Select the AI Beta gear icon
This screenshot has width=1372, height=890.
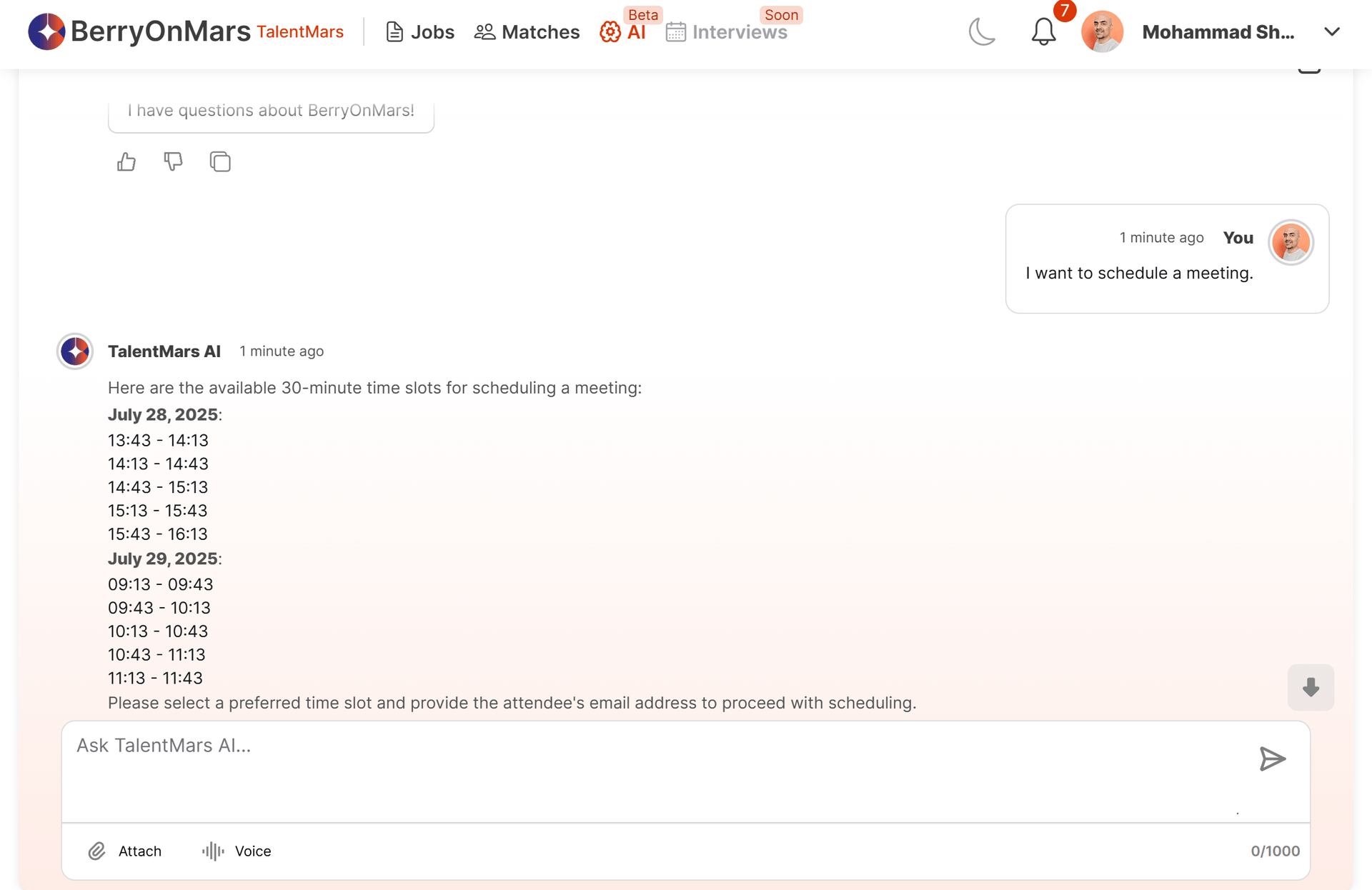click(610, 31)
